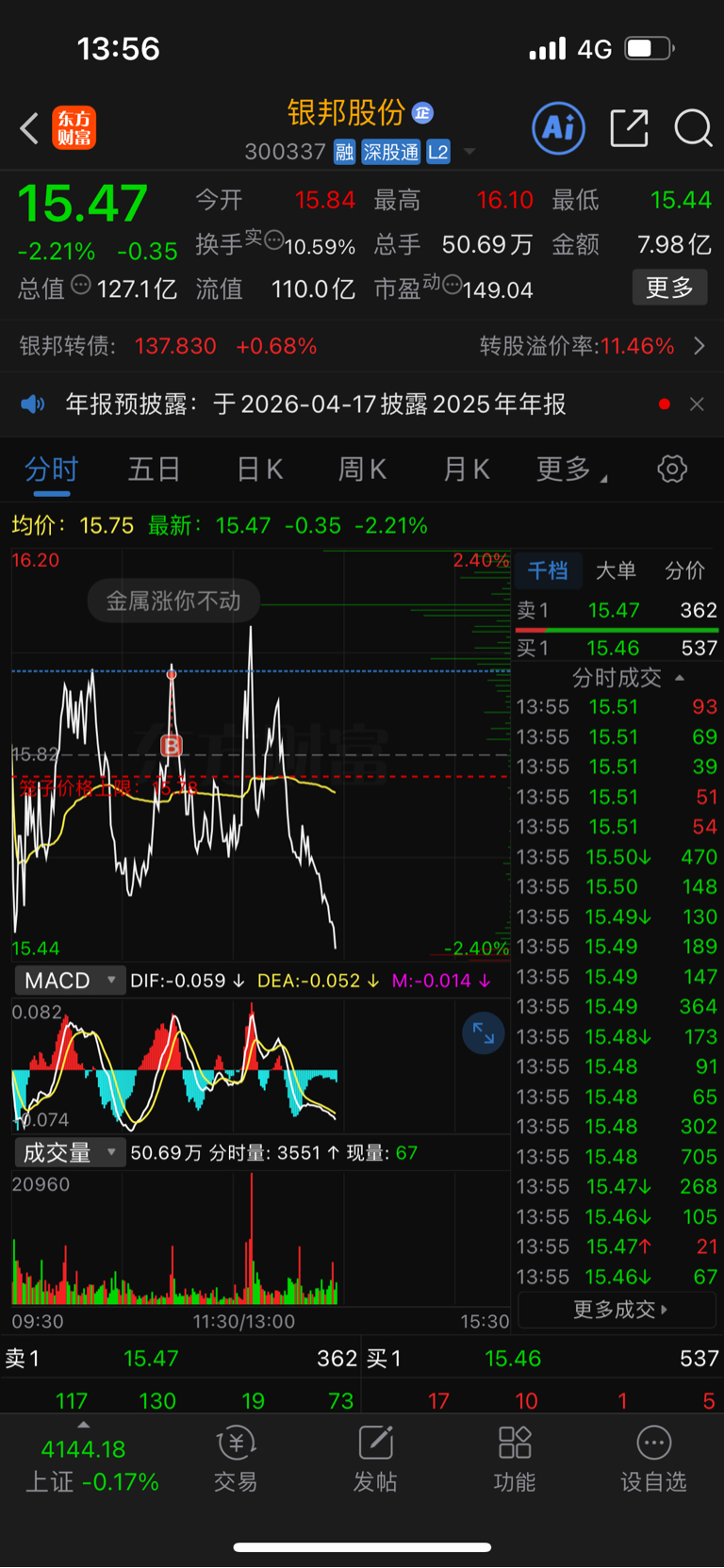Open the 上证 index 4144.18 ticker
Viewport: 724px width, 1568px height.
(x=90, y=1465)
